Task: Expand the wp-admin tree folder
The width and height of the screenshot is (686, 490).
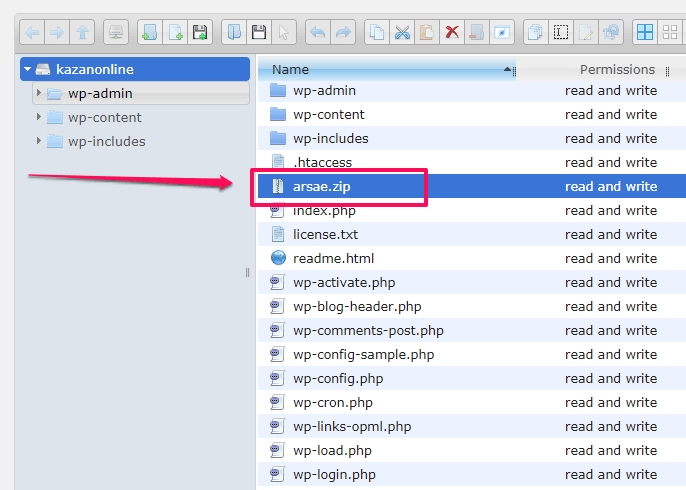Action: point(38,93)
